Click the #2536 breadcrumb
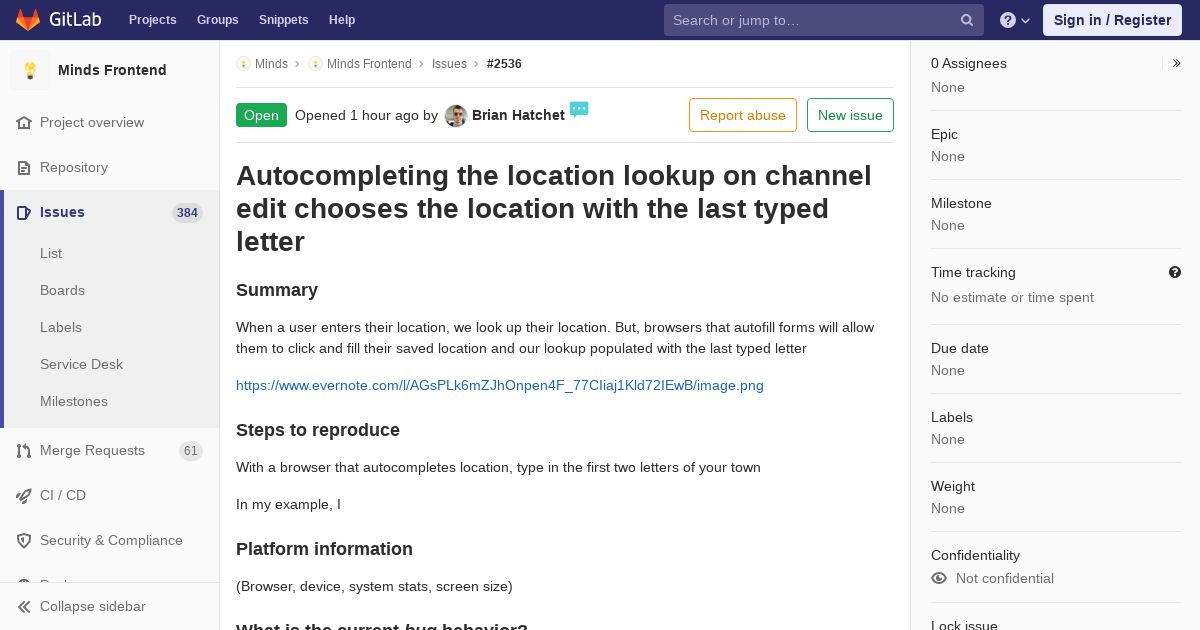 [504, 64]
